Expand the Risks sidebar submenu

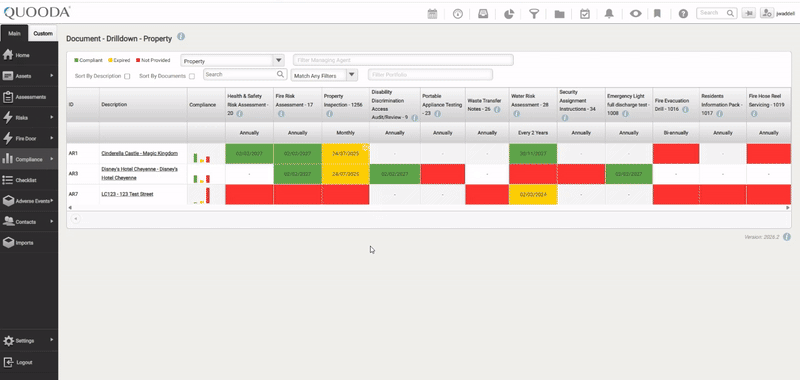(52, 118)
